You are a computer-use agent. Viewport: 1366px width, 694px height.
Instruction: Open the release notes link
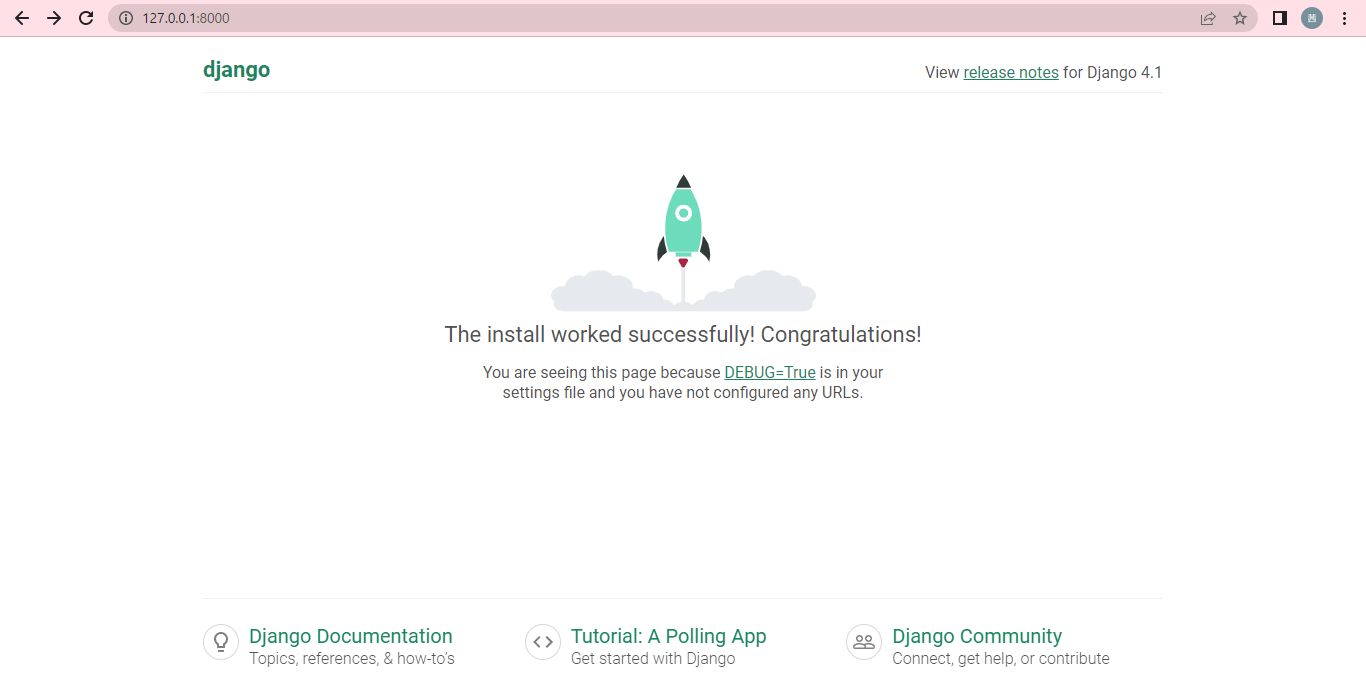[1011, 72]
